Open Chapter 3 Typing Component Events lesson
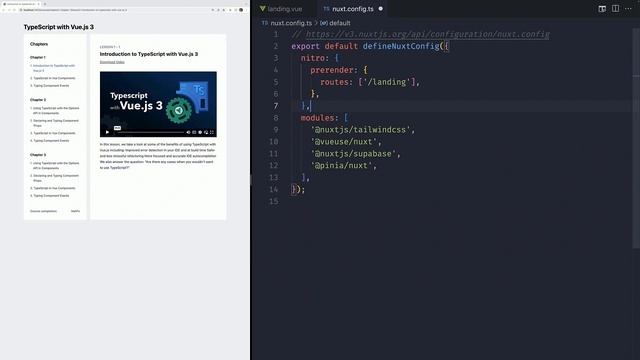640x360 pixels. pos(50,196)
